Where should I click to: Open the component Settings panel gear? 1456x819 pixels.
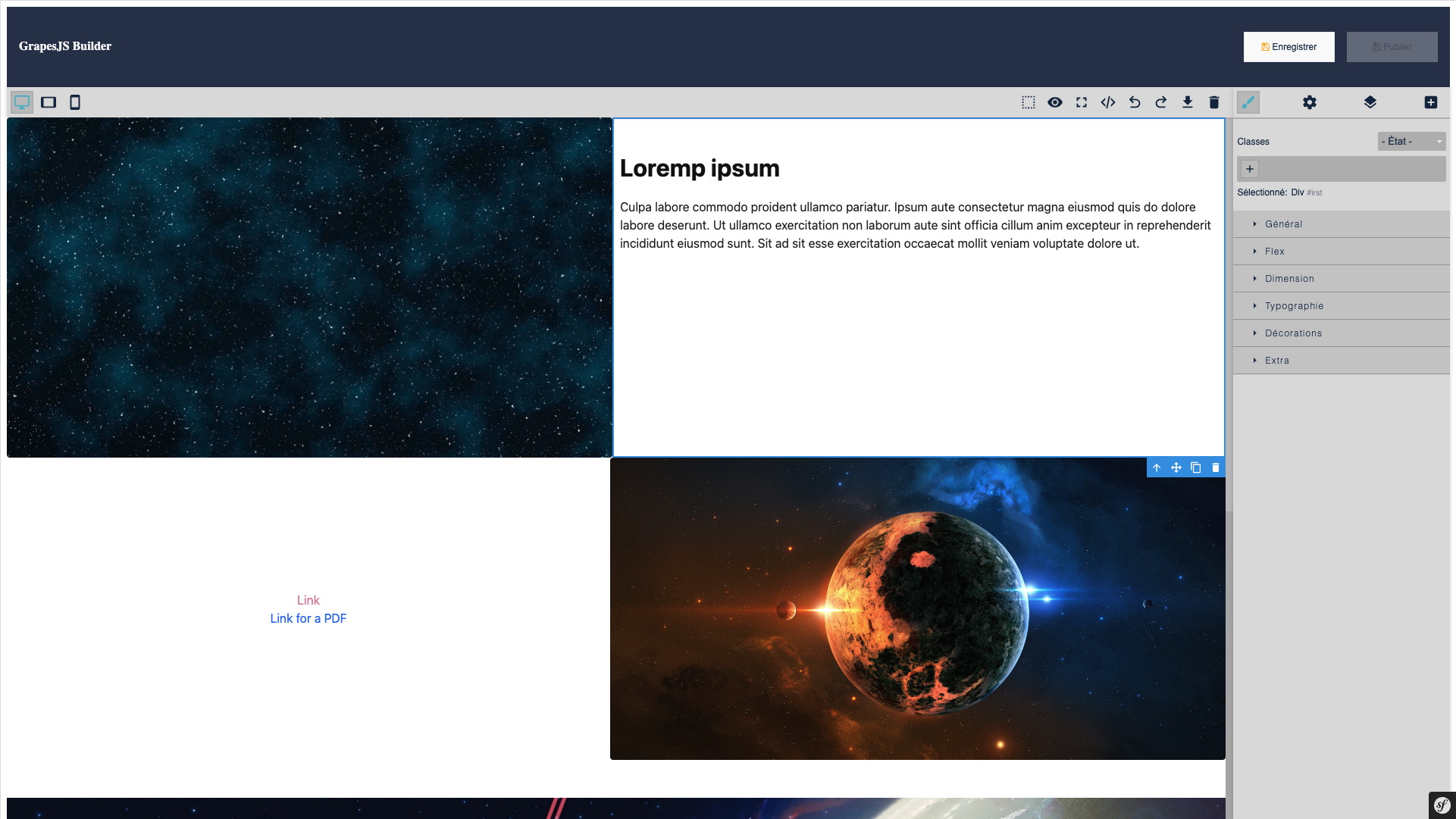(x=1310, y=102)
